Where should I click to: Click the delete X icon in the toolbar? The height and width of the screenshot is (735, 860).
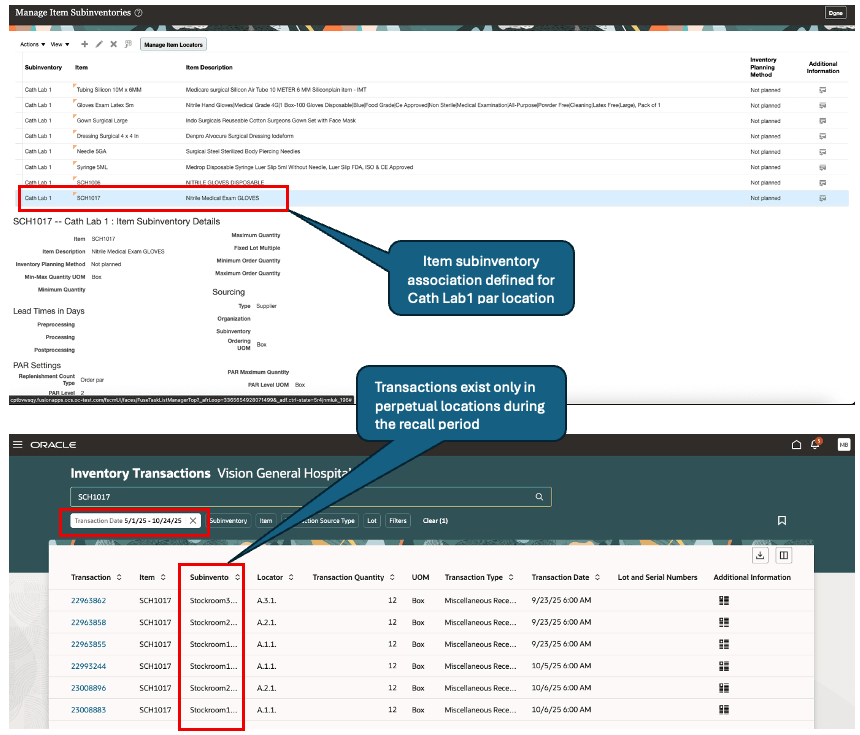(x=114, y=44)
